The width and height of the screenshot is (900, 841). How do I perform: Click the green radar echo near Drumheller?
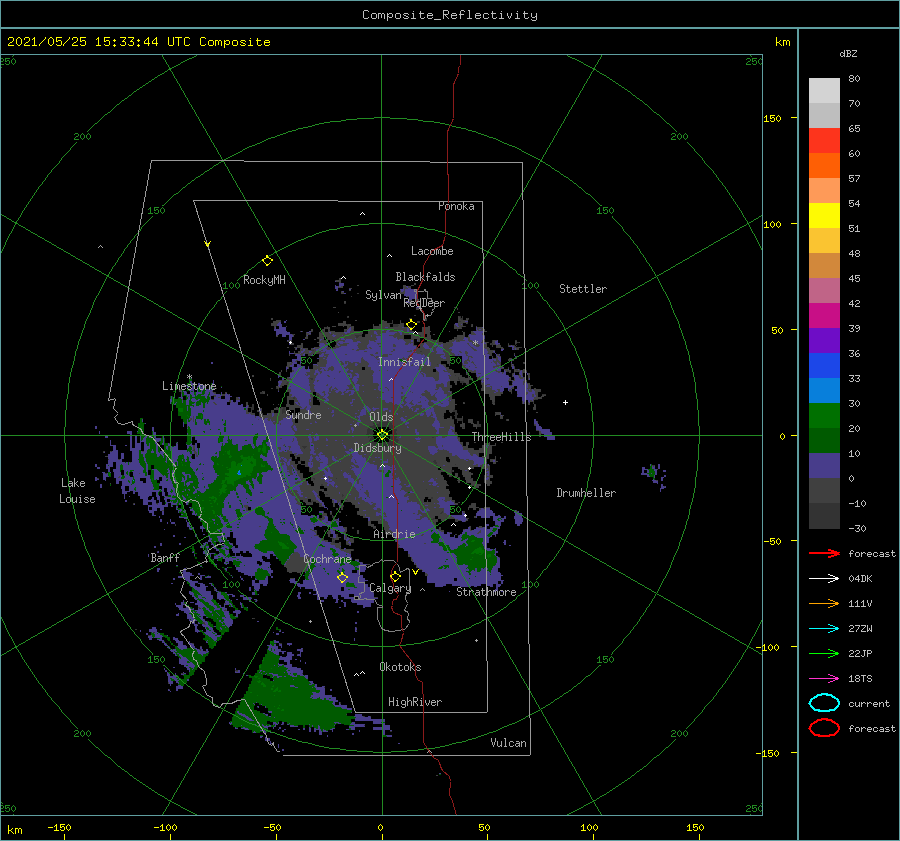(x=652, y=472)
